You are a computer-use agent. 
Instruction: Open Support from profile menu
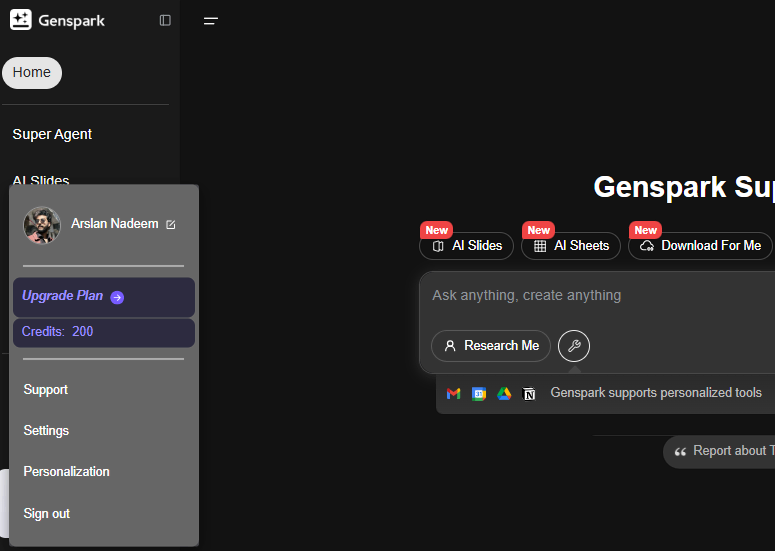pyautogui.click(x=46, y=390)
